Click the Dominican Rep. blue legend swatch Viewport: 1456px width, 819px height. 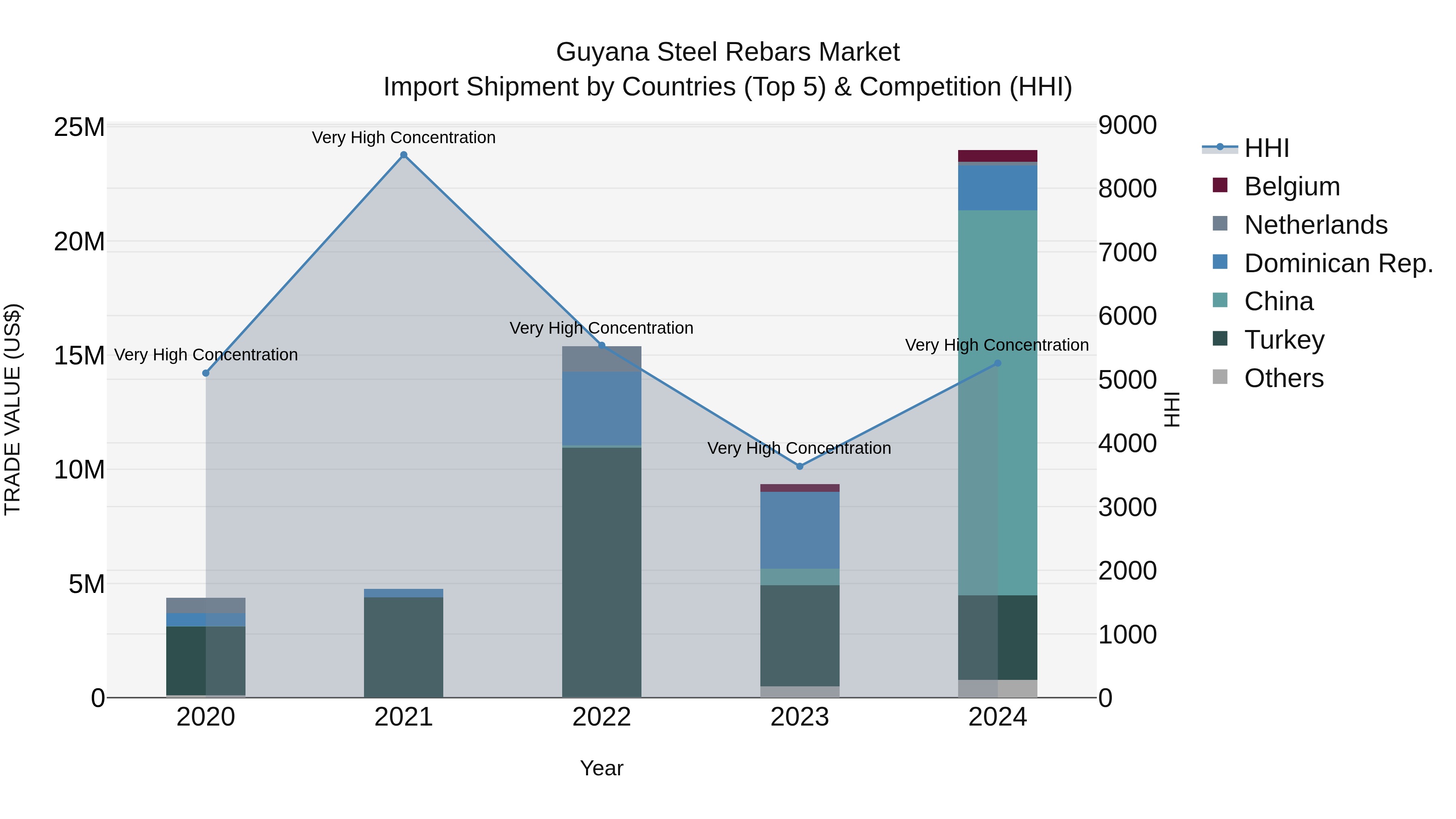point(1220,262)
